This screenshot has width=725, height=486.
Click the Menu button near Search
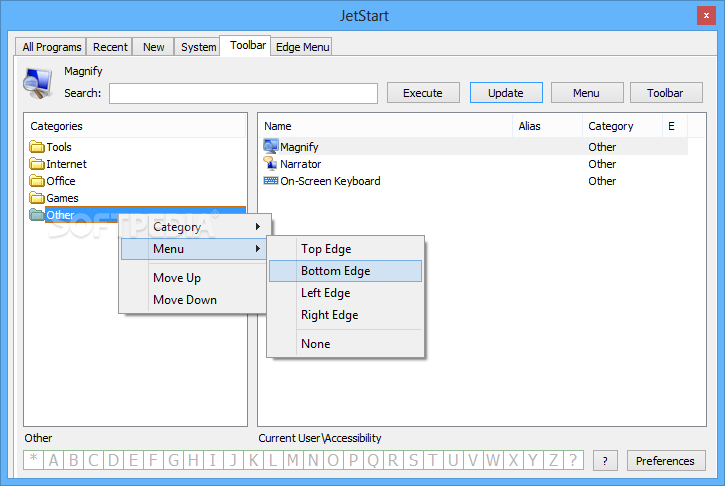coord(587,93)
